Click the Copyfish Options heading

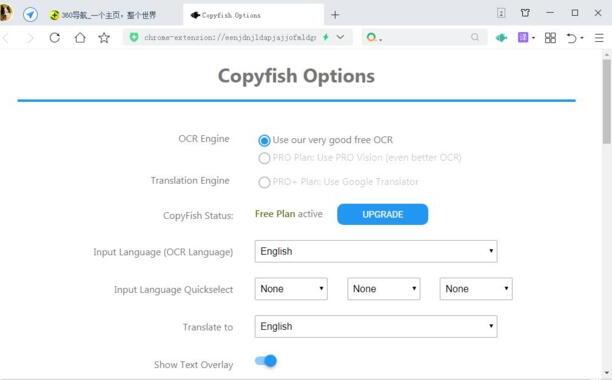click(x=296, y=76)
